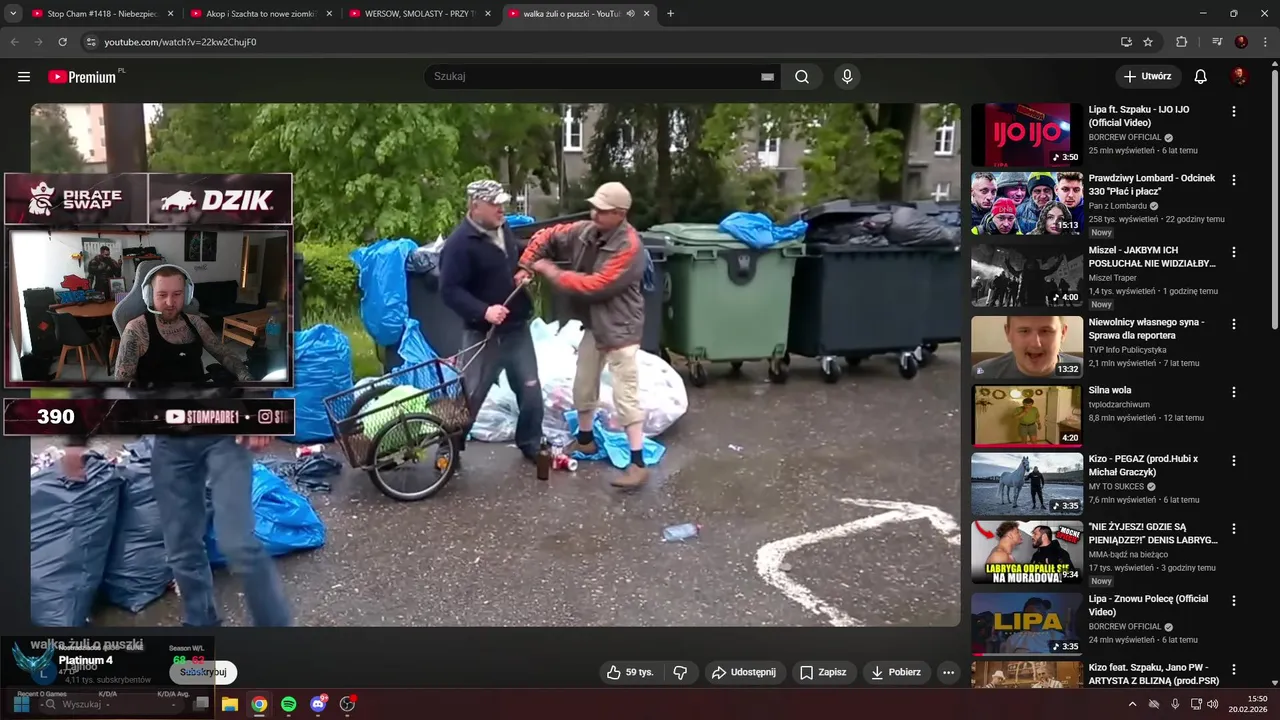This screenshot has width=1280, height=720.
Task: Close the Stop Cham #1418 tab
Action: click(x=170, y=14)
